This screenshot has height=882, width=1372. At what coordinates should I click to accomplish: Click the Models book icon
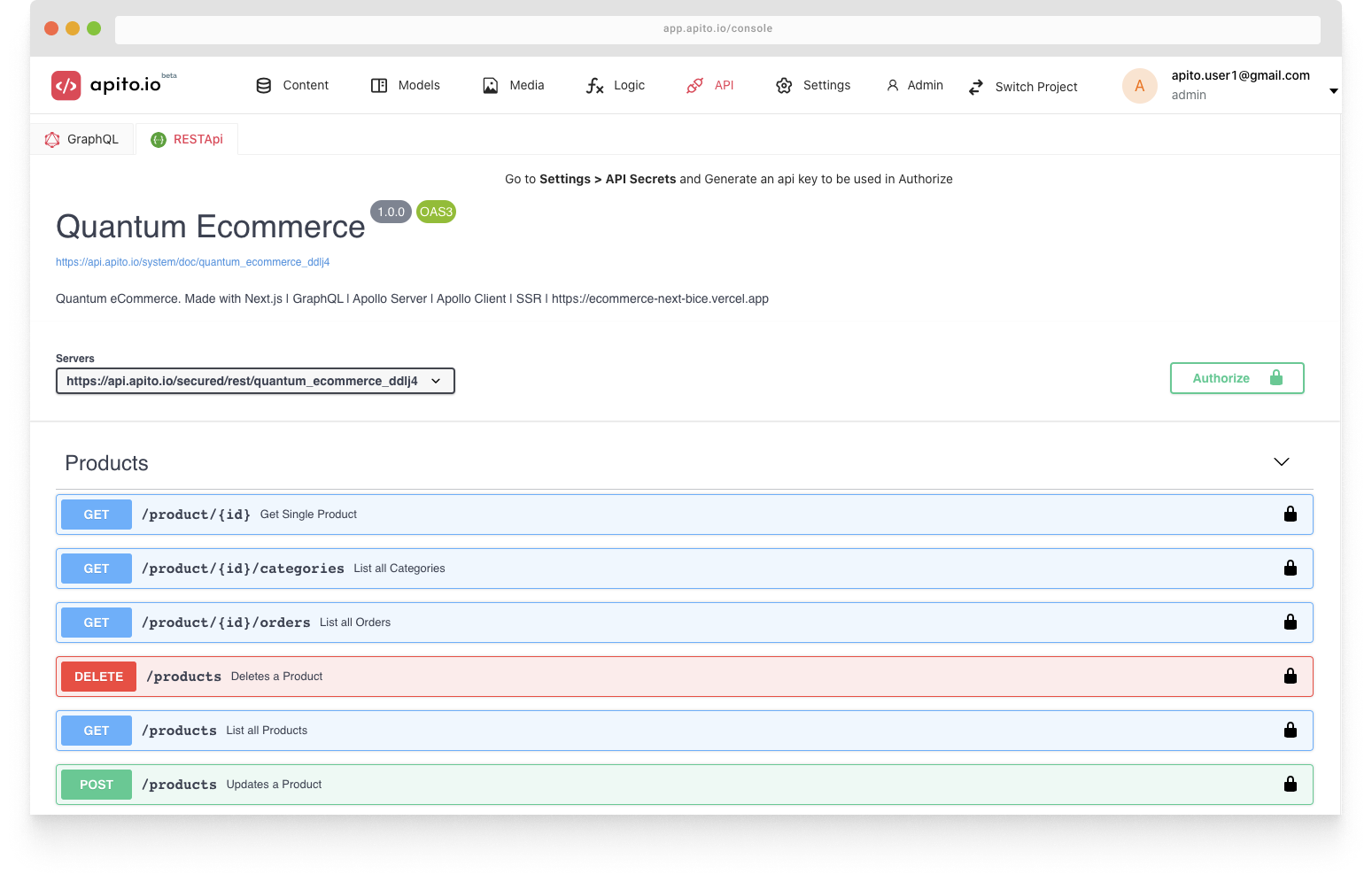pos(379,86)
